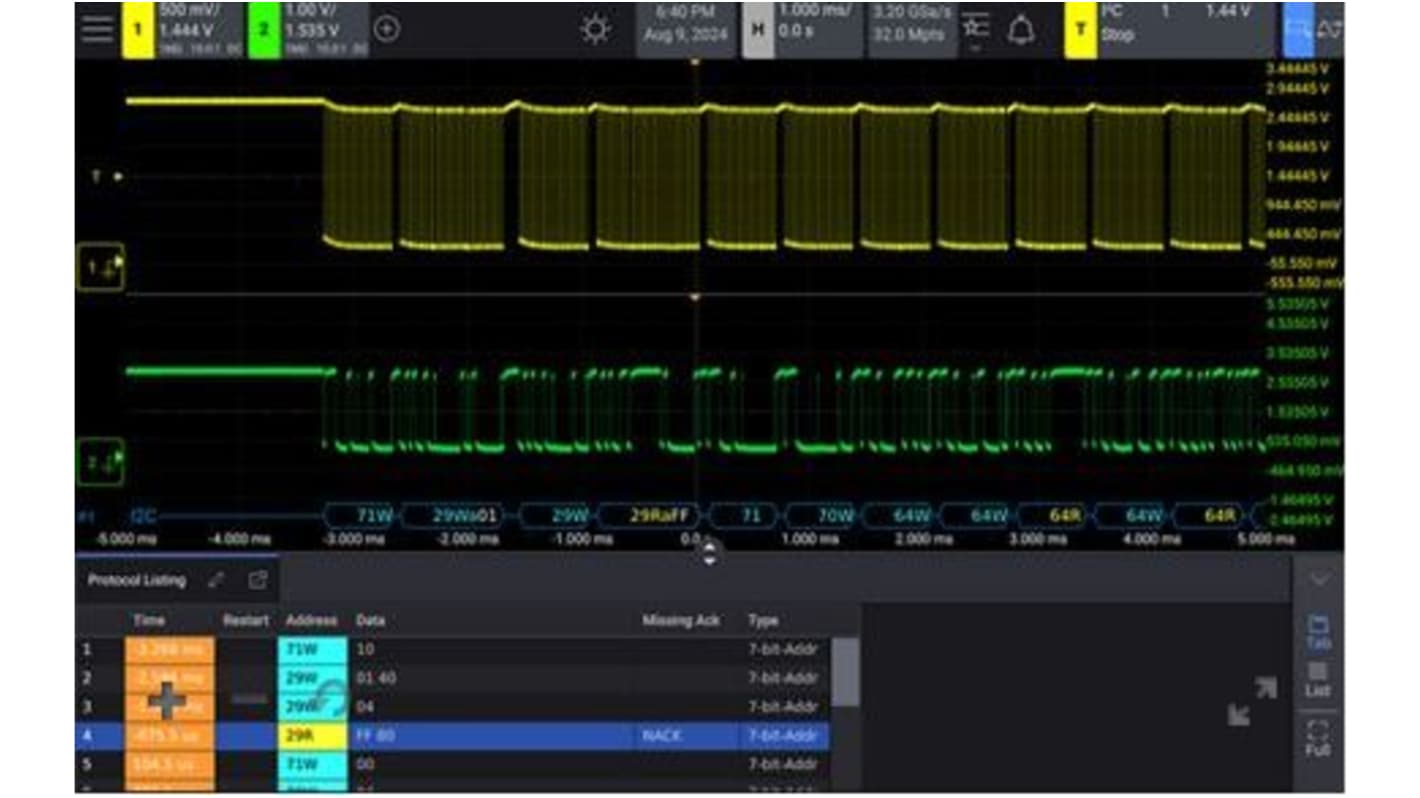
Task: Select the trigger level T marker
Action: point(107,177)
